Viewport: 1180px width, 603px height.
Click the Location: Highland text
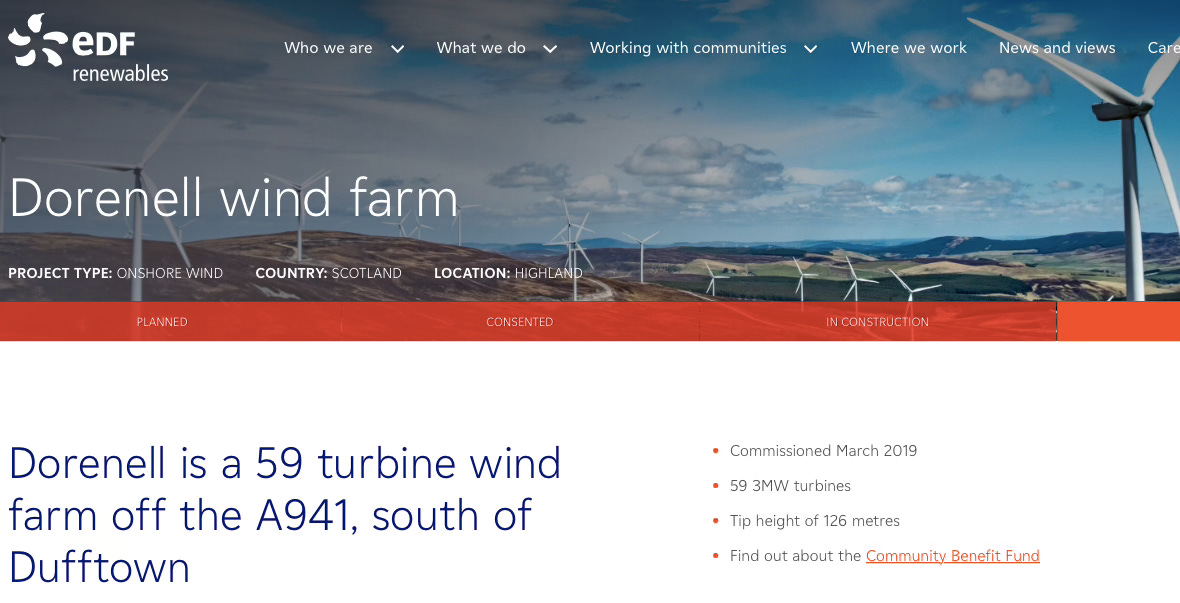coord(508,273)
